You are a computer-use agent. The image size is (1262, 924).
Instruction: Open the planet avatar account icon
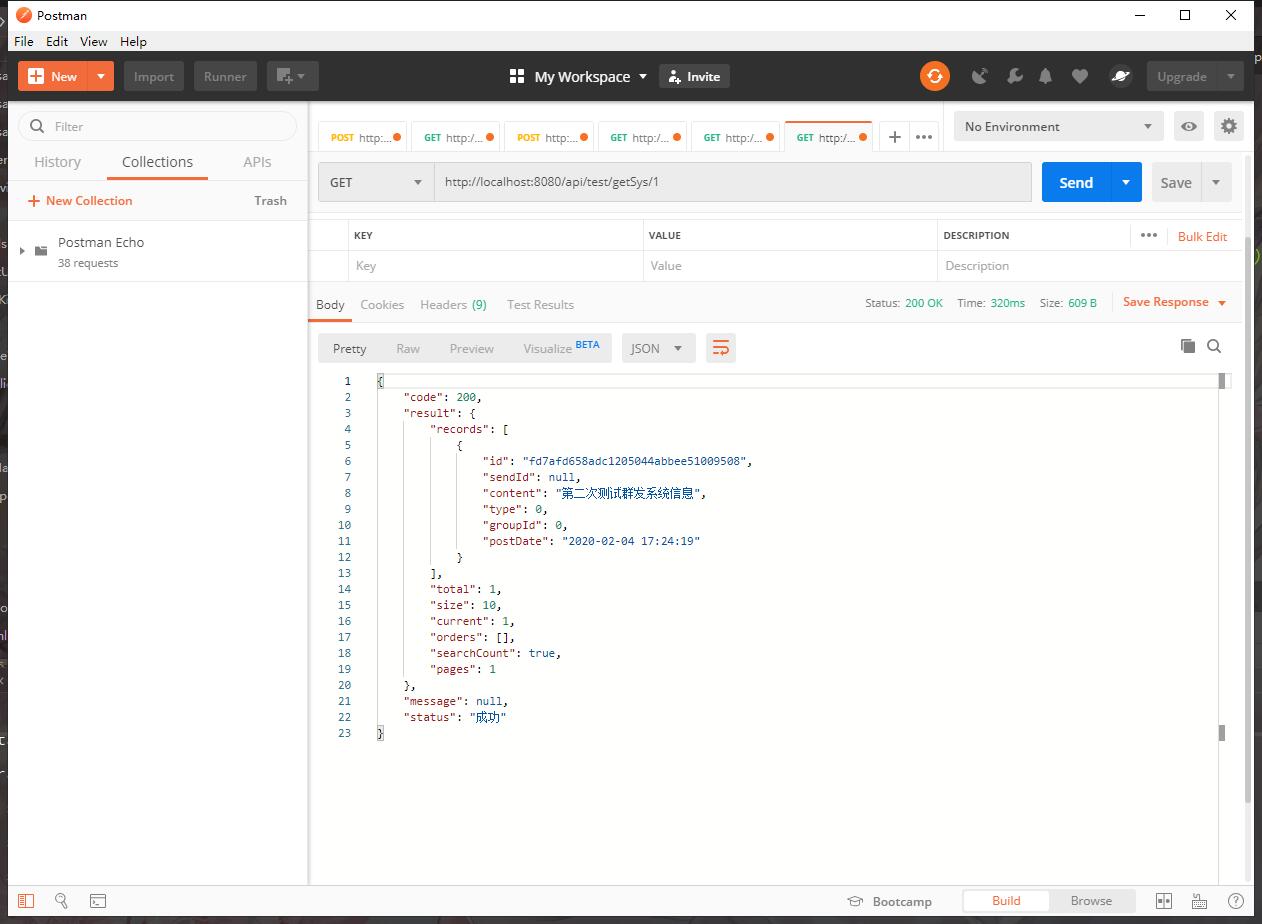pyautogui.click(x=1121, y=76)
